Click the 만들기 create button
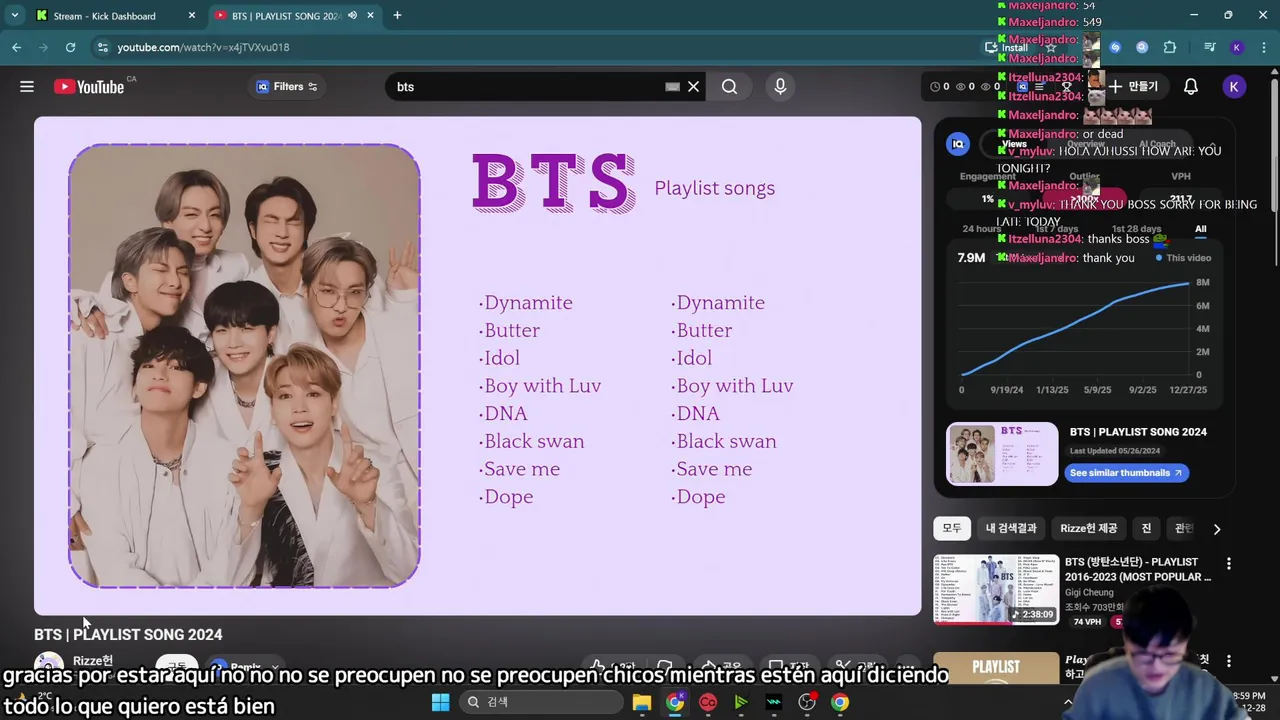1280x720 pixels. [1133, 87]
